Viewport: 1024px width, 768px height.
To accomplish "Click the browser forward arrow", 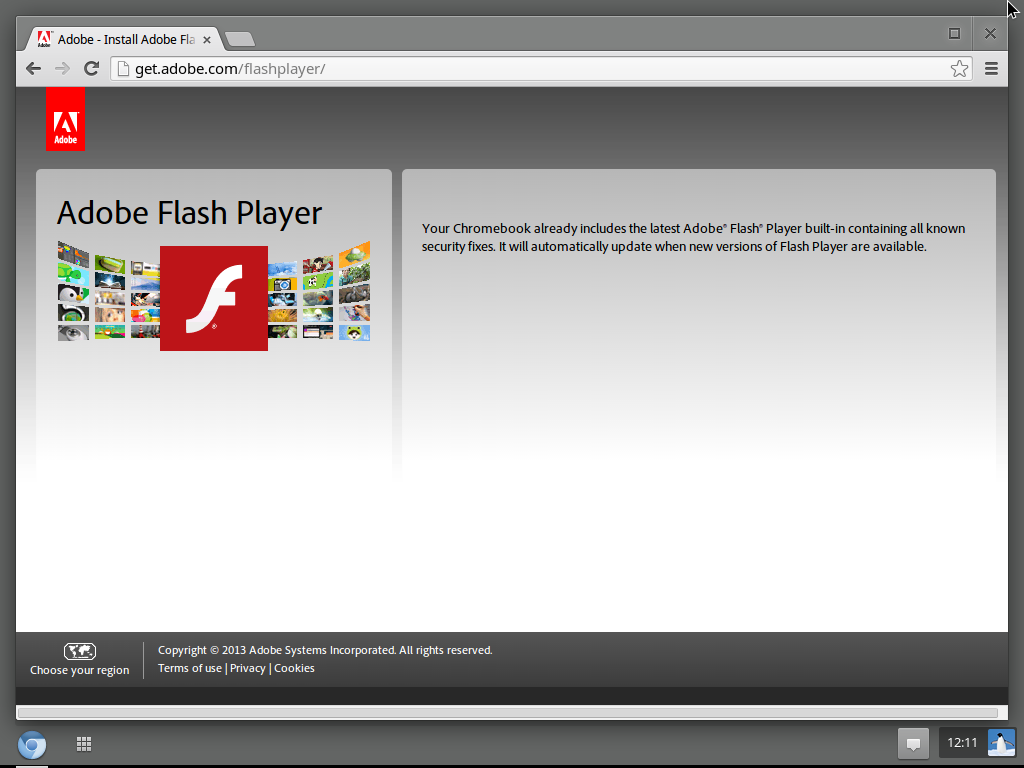I will tap(62, 68).
